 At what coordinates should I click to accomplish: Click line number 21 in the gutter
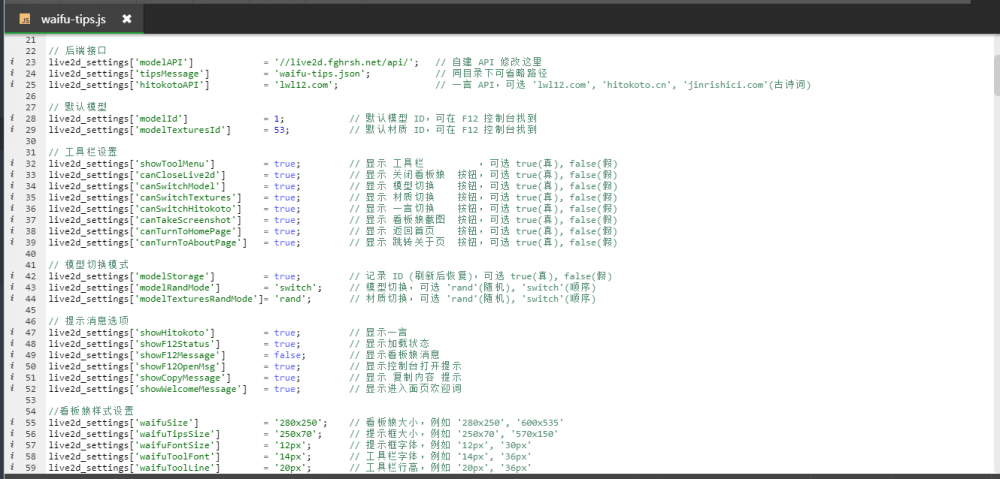pyautogui.click(x=30, y=39)
